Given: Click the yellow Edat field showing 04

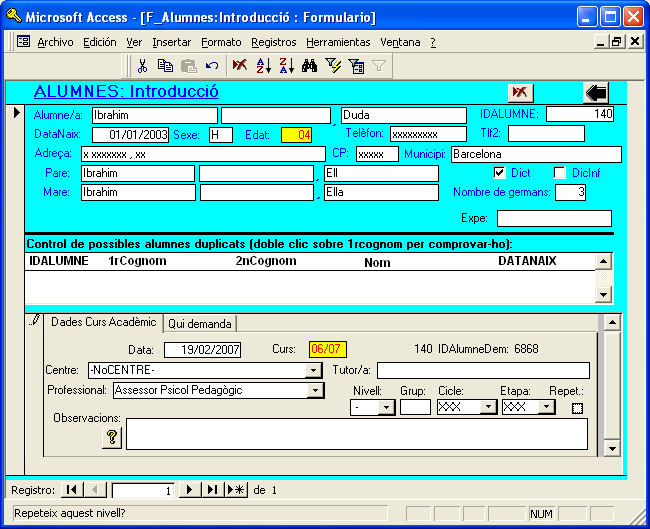Looking at the screenshot, I should (x=296, y=135).
